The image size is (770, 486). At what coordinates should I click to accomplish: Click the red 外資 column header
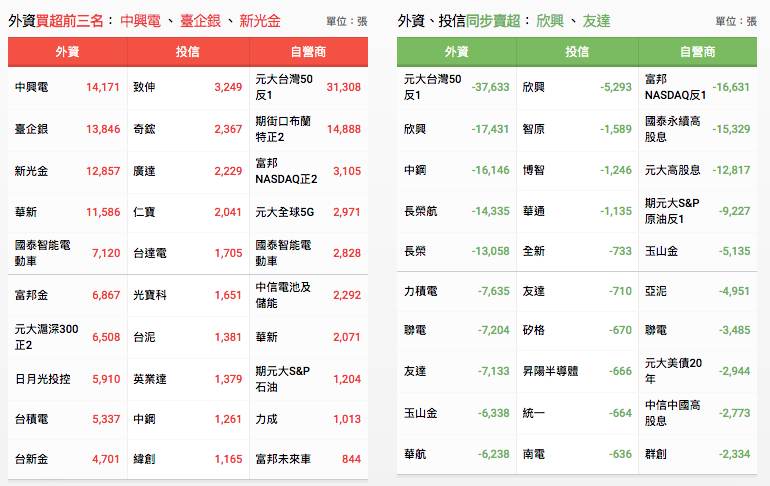click(67, 52)
